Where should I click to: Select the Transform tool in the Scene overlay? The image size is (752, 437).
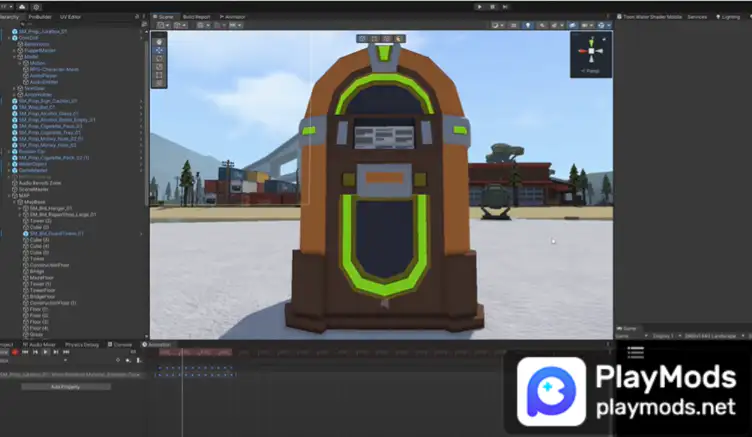pos(159,83)
